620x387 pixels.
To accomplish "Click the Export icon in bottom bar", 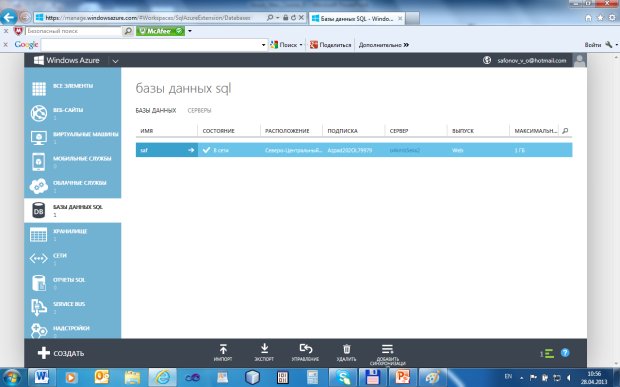I will tap(264, 348).
